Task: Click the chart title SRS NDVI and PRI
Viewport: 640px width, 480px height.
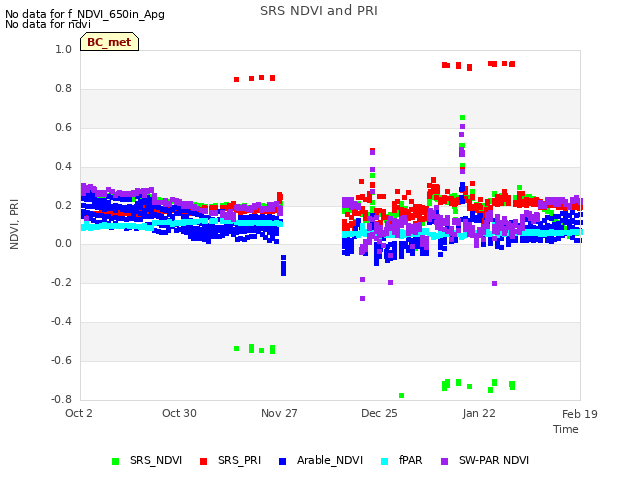Action: pos(319,11)
